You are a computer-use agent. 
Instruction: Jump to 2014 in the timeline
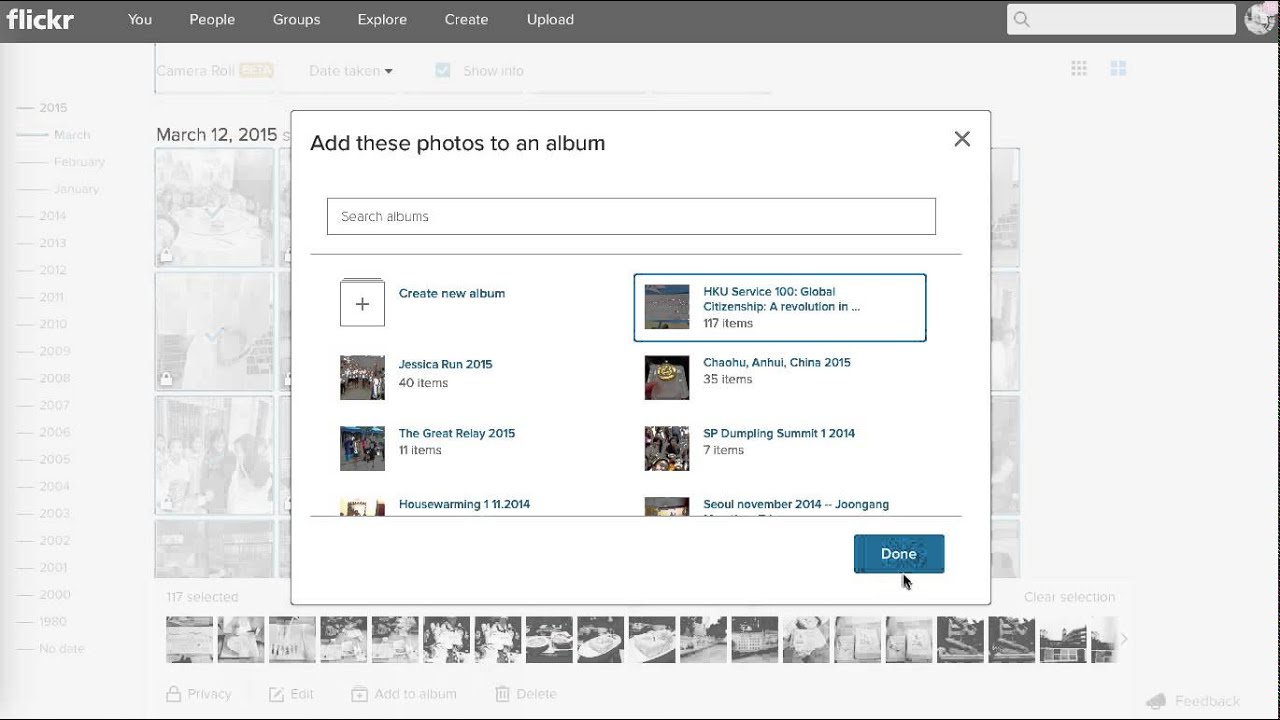click(x=53, y=215)
